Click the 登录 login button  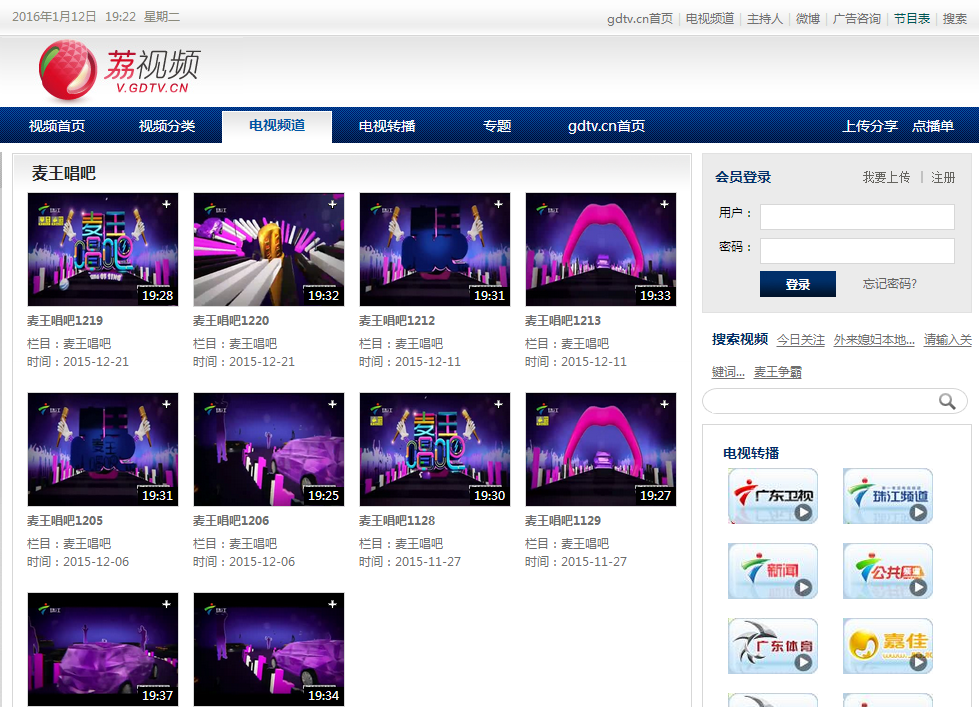(x=798, y=284)
